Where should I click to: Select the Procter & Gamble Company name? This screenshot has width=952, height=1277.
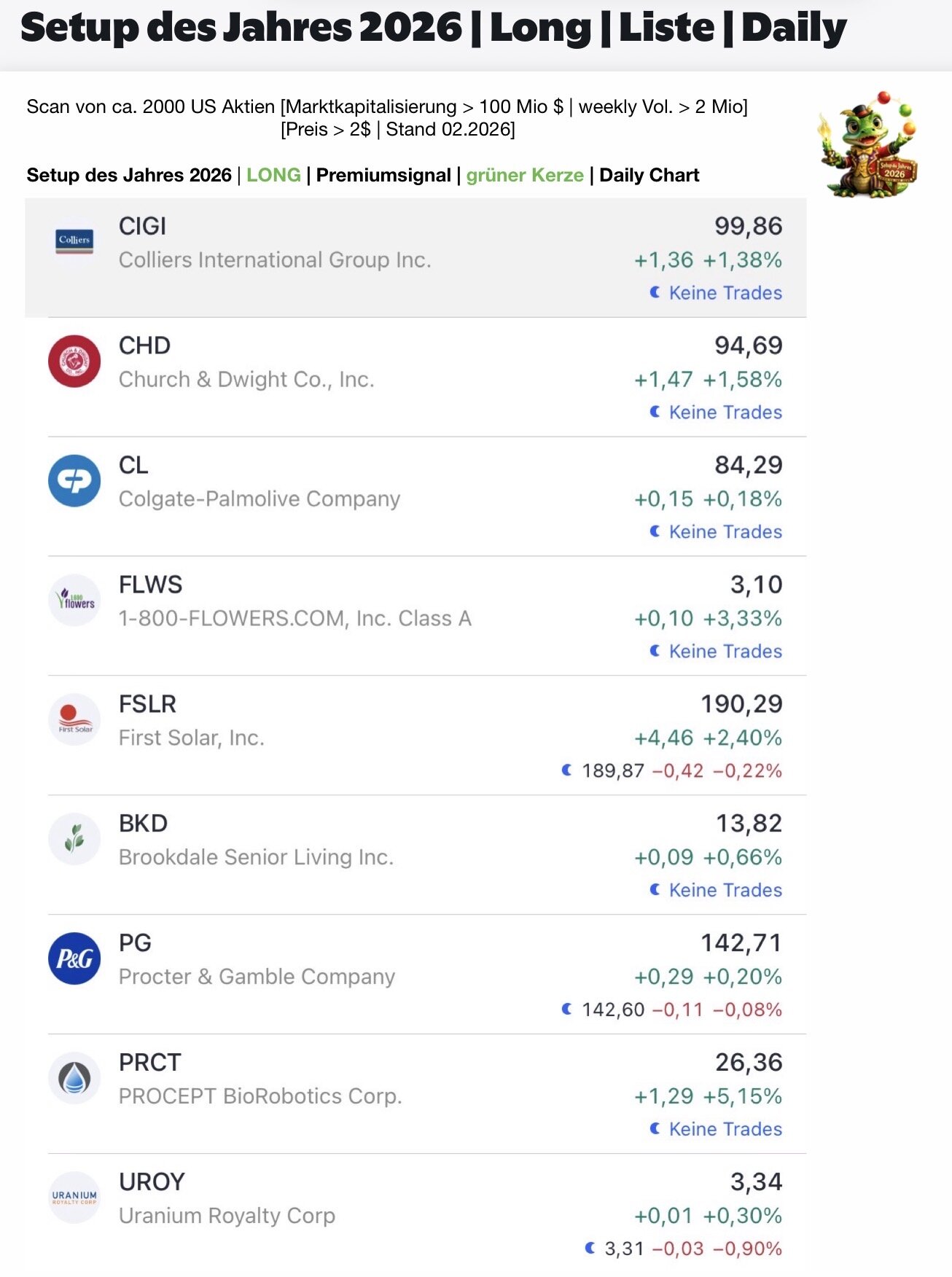click(x=257, y=977)
